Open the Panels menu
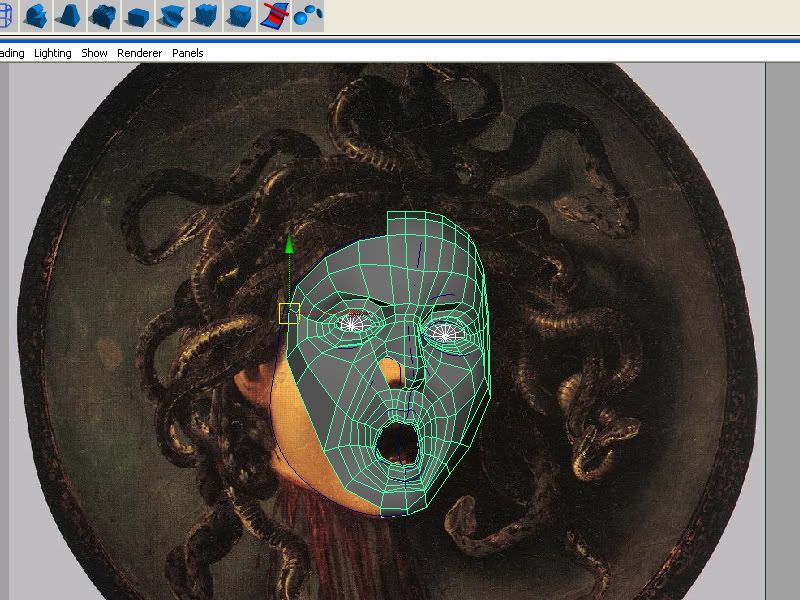 click(187, 53)
